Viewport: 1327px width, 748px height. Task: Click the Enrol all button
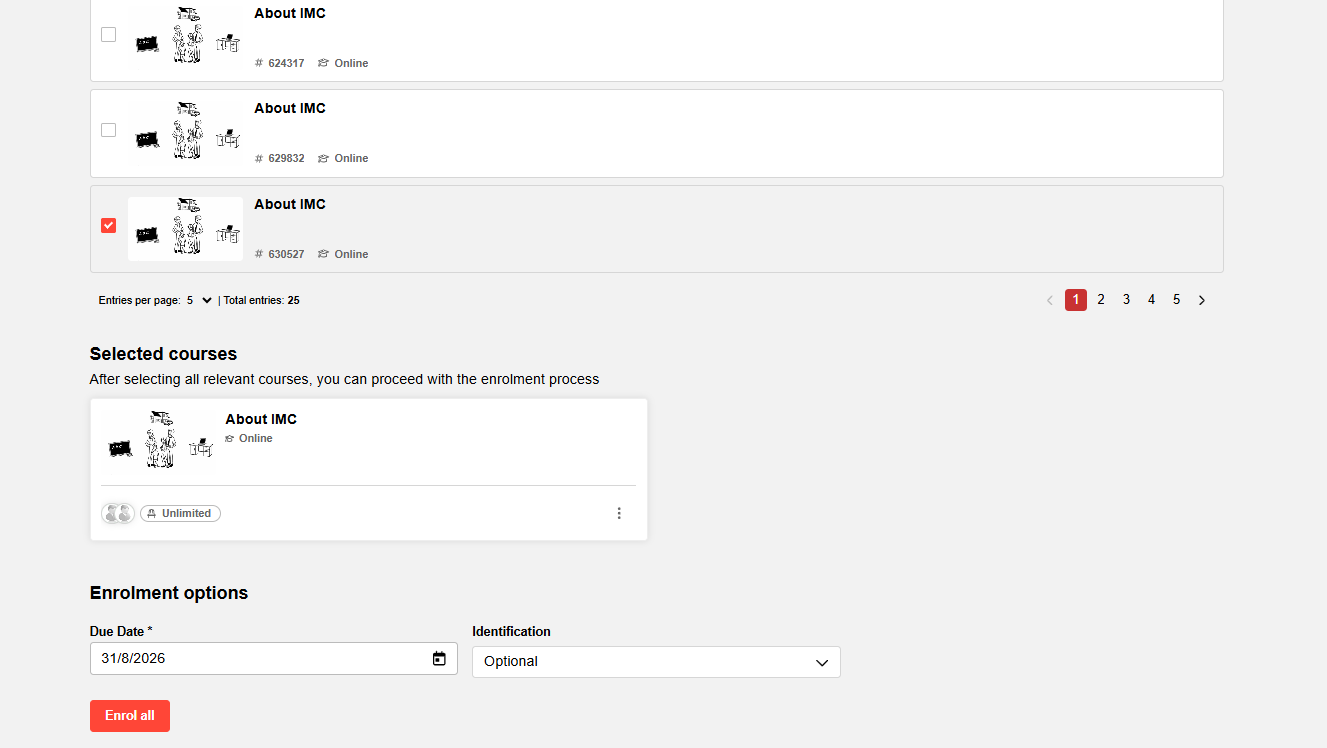tap(130, 716)
